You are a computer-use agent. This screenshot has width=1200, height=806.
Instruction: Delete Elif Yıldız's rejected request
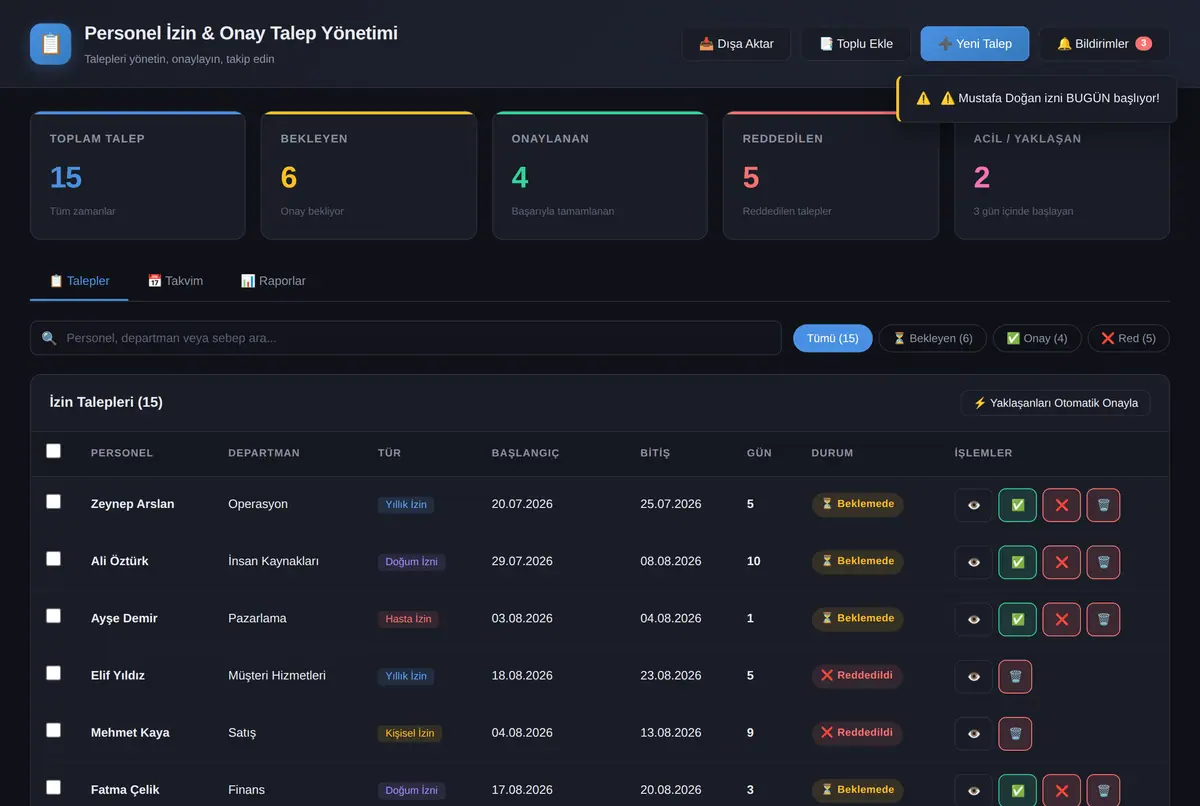[1015, 676]
